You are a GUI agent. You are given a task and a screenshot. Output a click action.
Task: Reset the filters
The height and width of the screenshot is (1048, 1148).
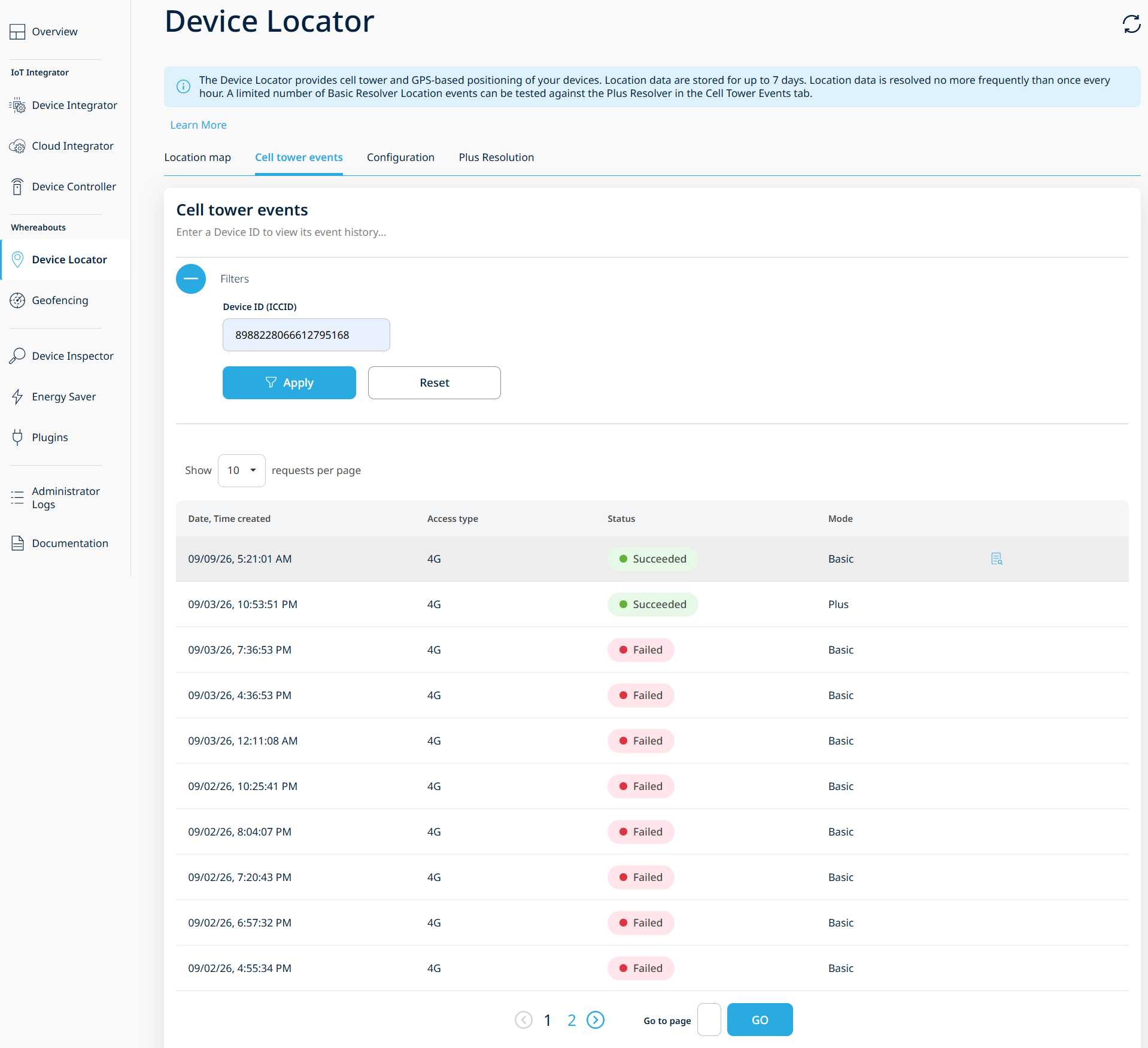435,383
